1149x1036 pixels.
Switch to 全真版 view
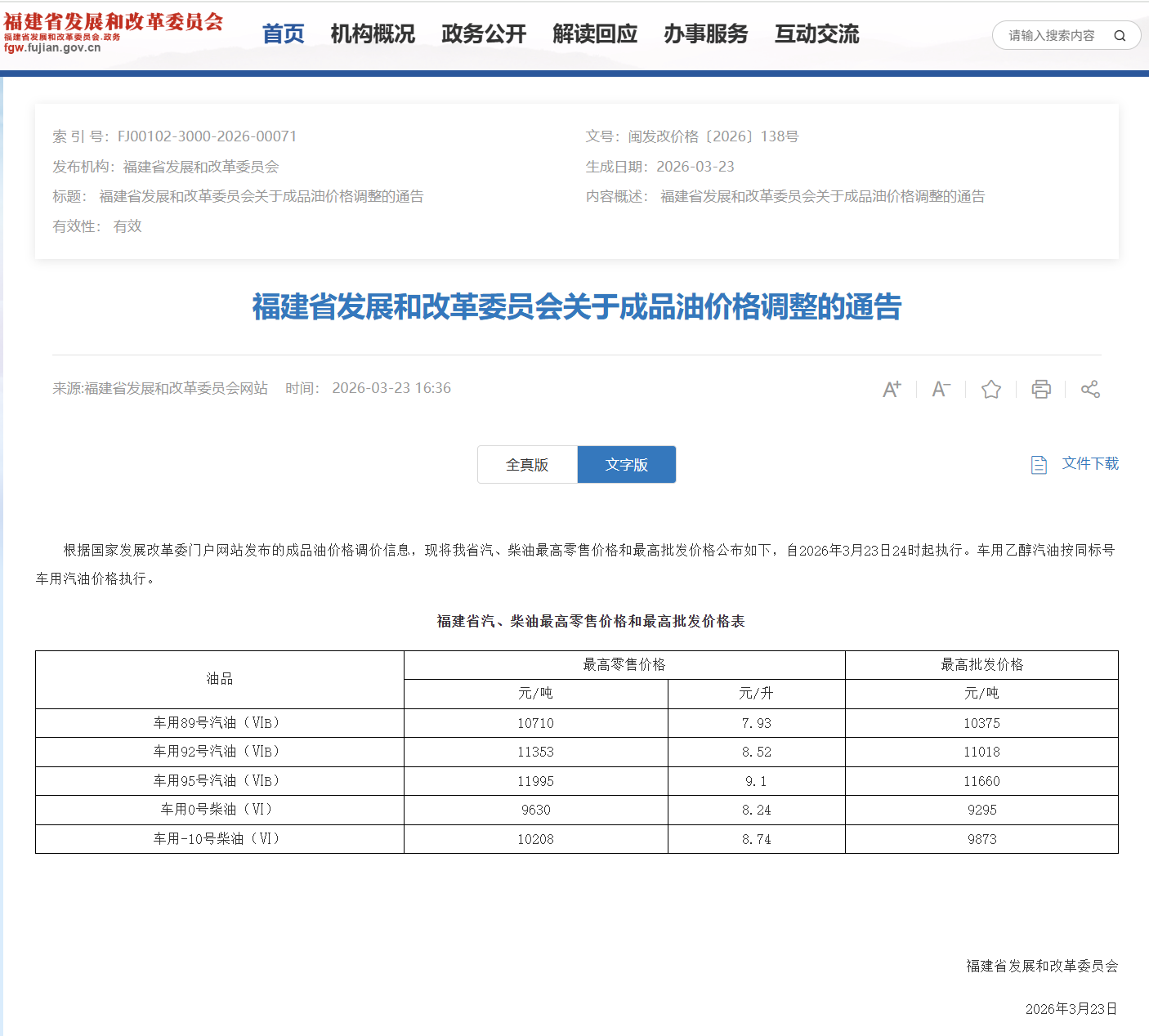point(527,465)
